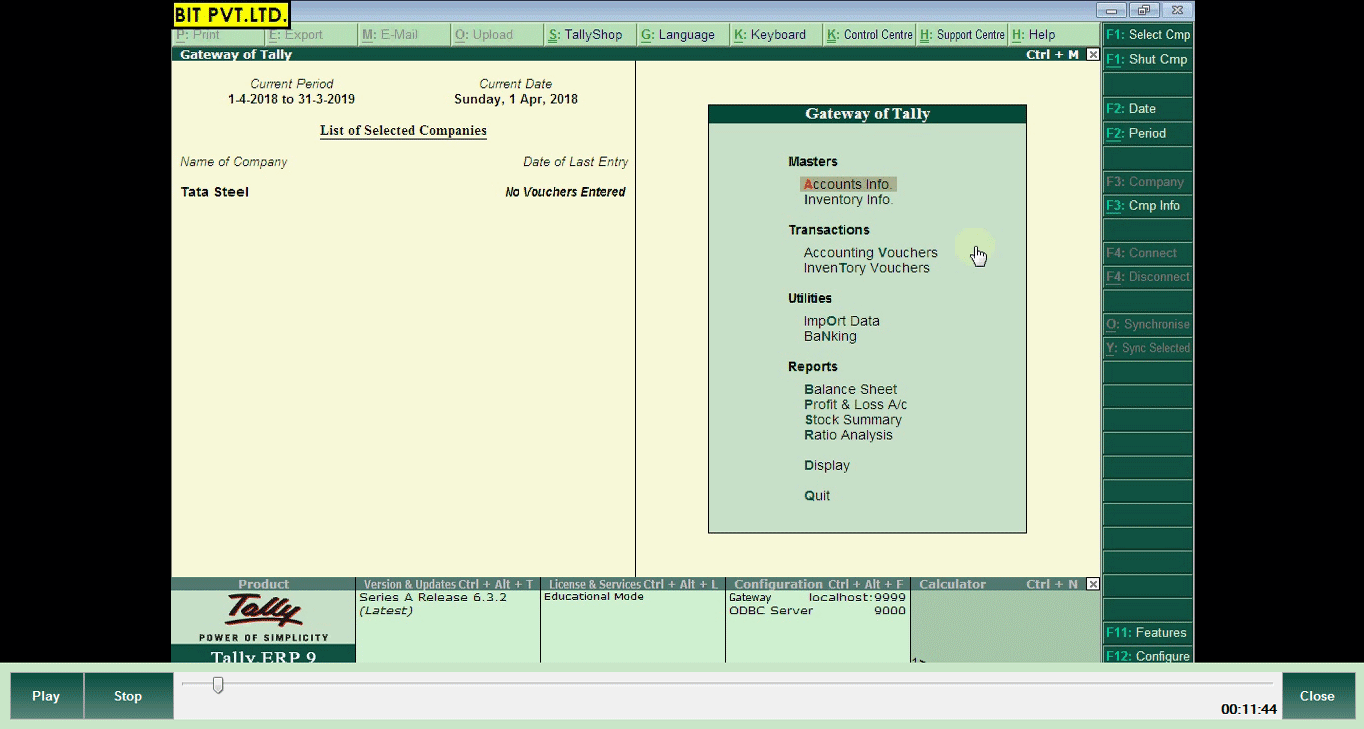Click the 'List of Selected Companies' heading
Screen dimensions: 1364x729
403,131
